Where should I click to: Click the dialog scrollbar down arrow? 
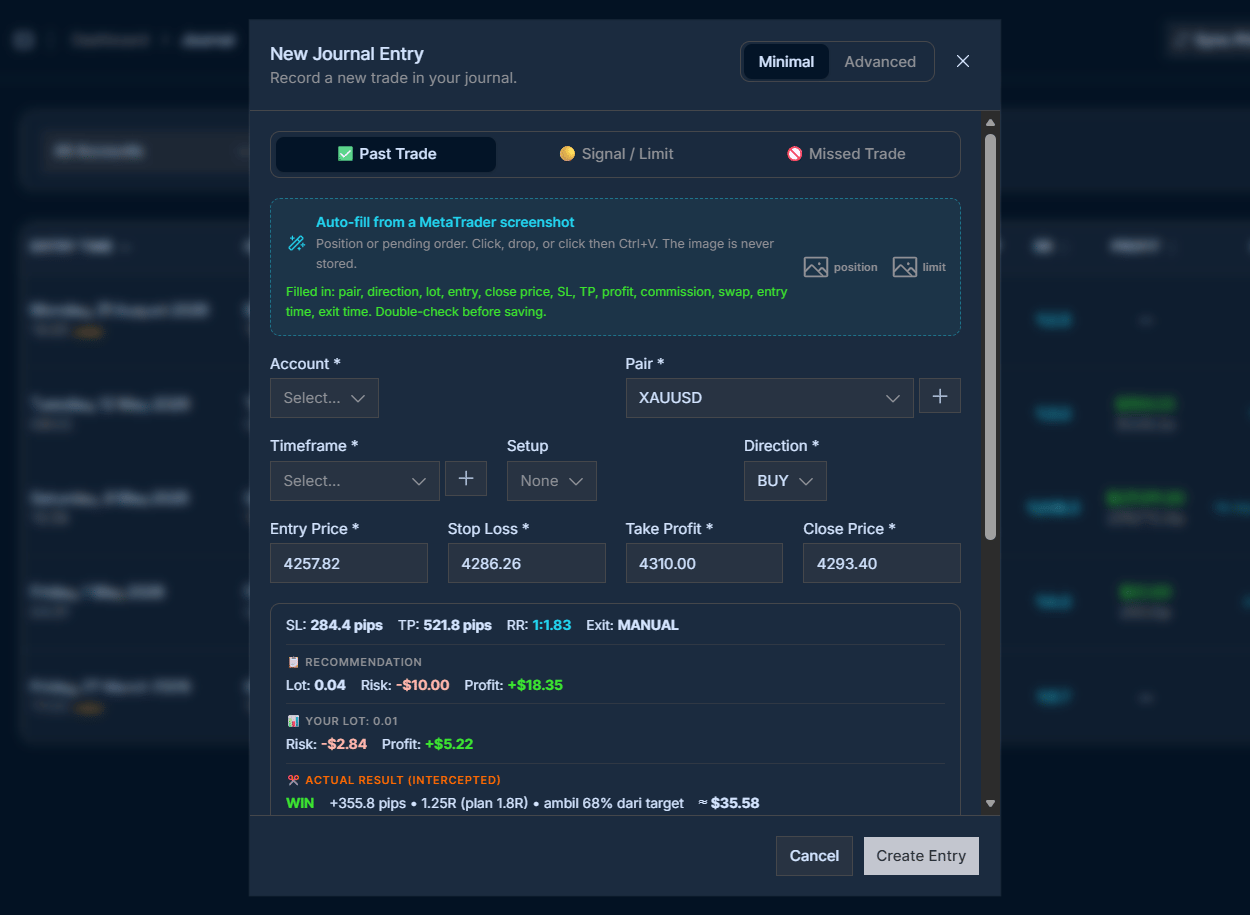click(990, 803)
